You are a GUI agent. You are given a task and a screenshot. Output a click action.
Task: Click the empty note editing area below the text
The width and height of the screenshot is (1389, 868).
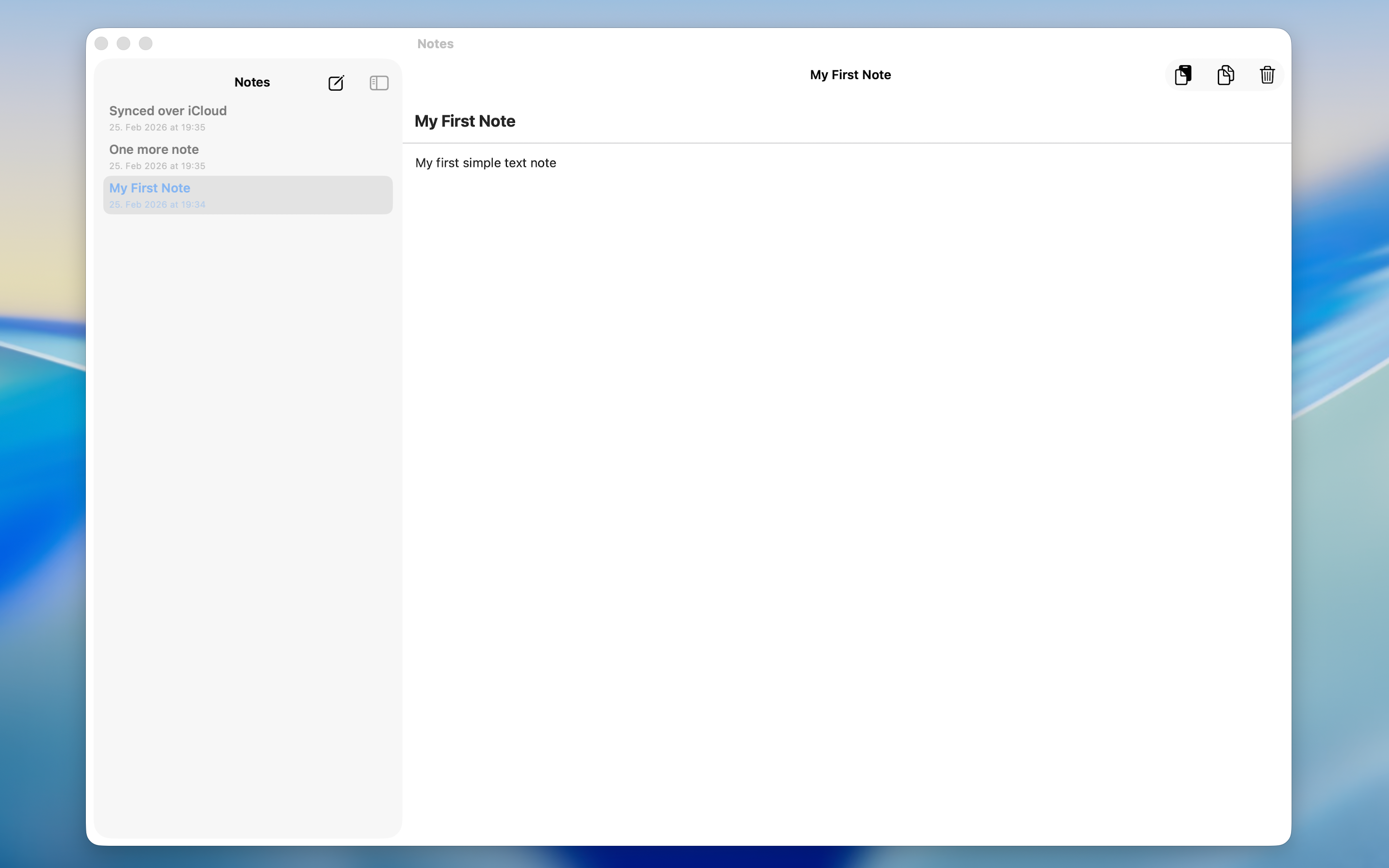point(844,402)
